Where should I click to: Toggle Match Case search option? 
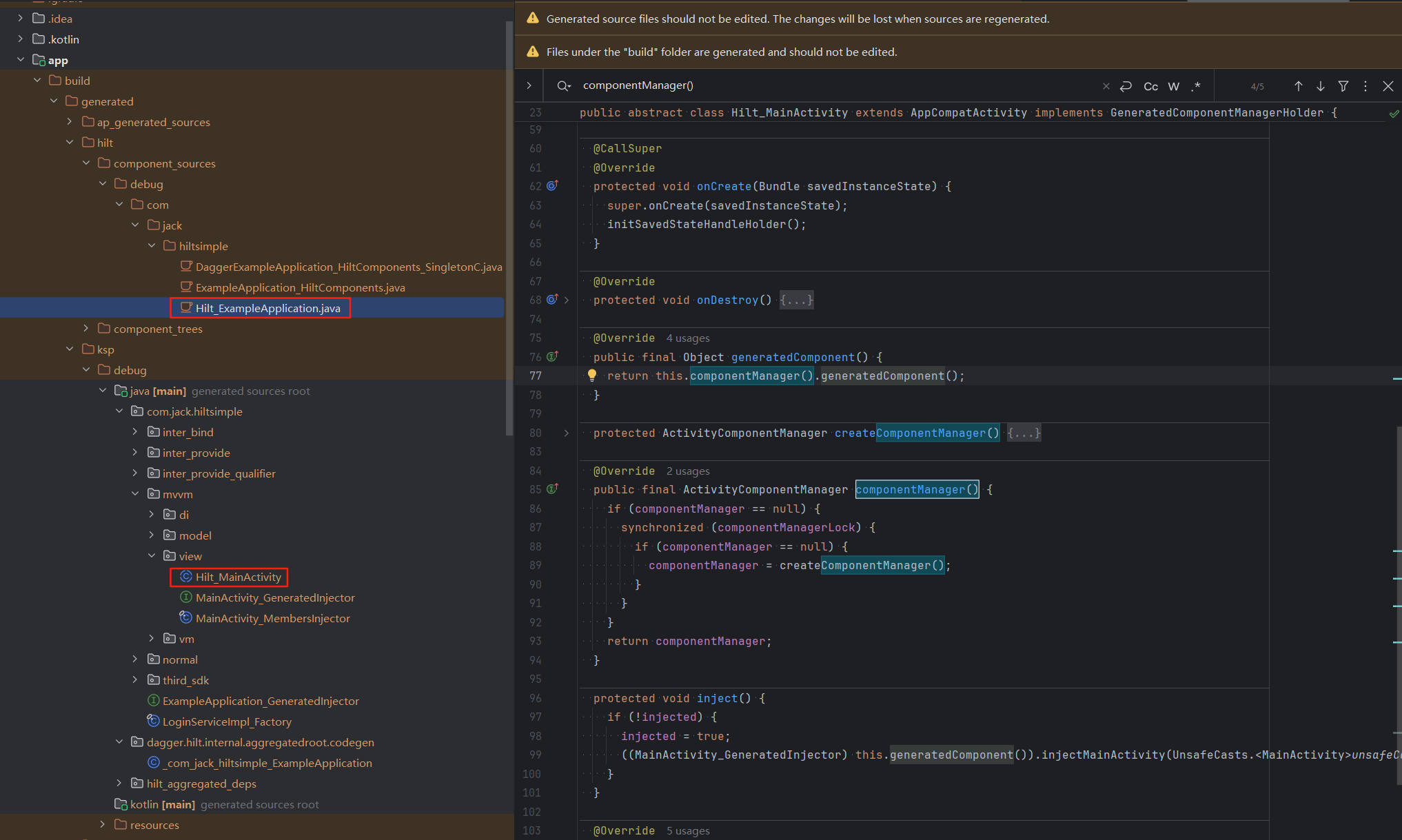click(1150, 86)
